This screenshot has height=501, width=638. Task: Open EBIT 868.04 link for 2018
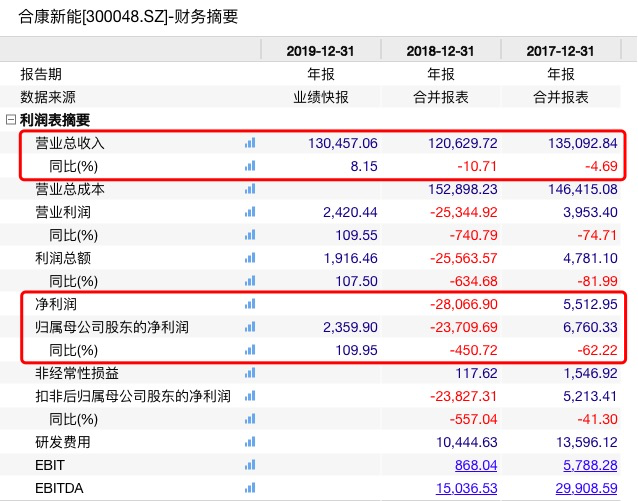[x=476, y=465]
